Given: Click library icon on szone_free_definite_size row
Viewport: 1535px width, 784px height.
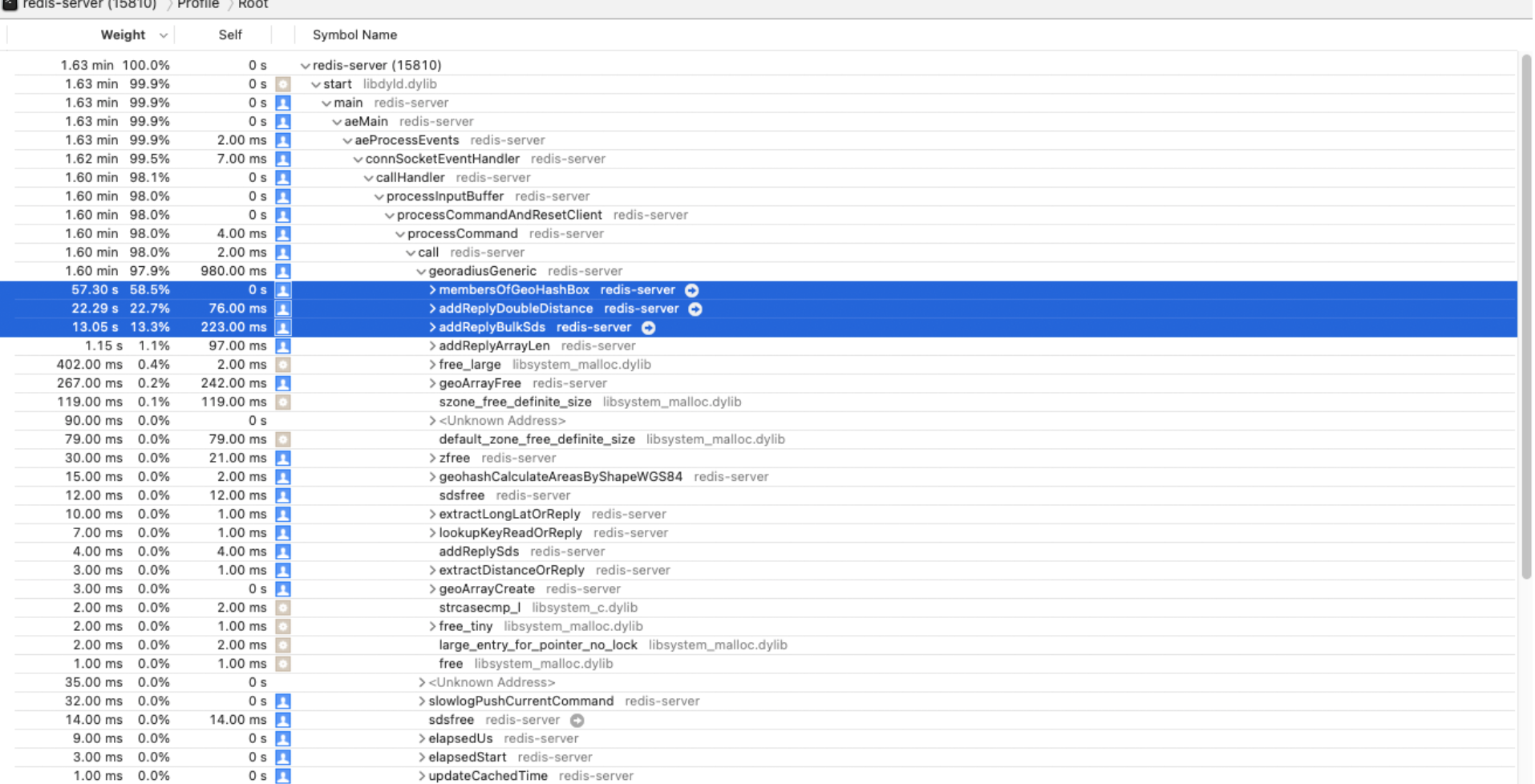Looking at the screenshot, I should tap(283, 402).
